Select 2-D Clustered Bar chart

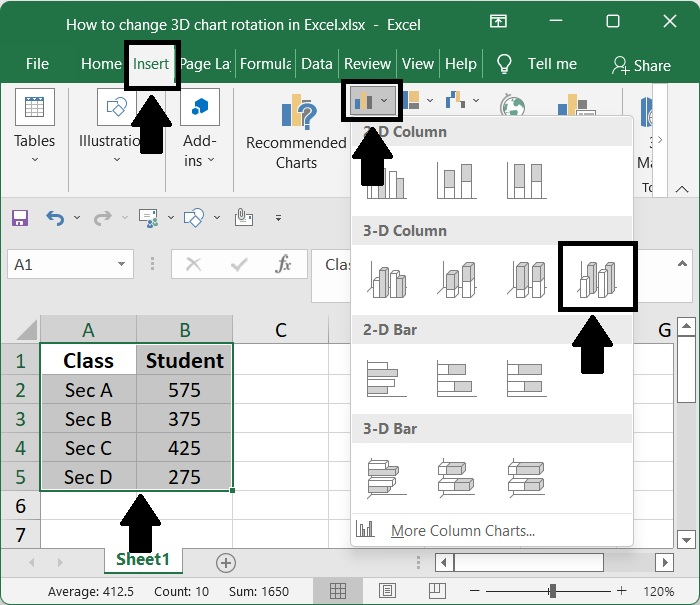pos(387,379)
